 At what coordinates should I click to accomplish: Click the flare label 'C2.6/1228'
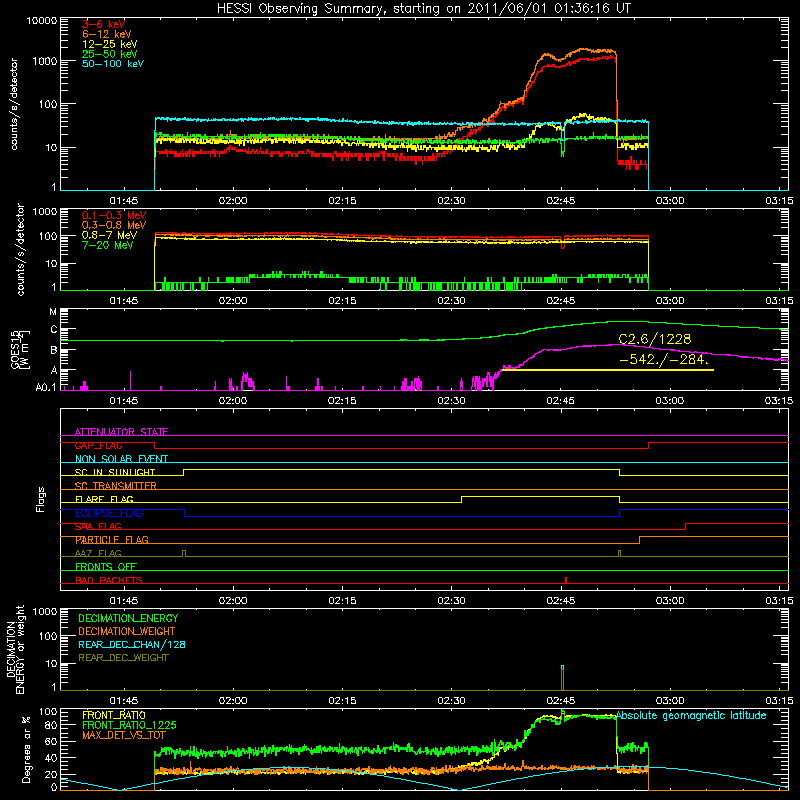click(655, 339)
